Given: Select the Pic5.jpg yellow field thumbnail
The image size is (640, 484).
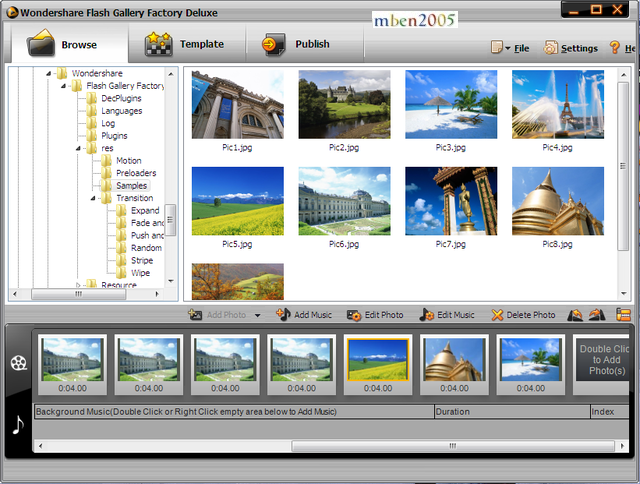Looking at the screenshot, I should coord(238,201).
